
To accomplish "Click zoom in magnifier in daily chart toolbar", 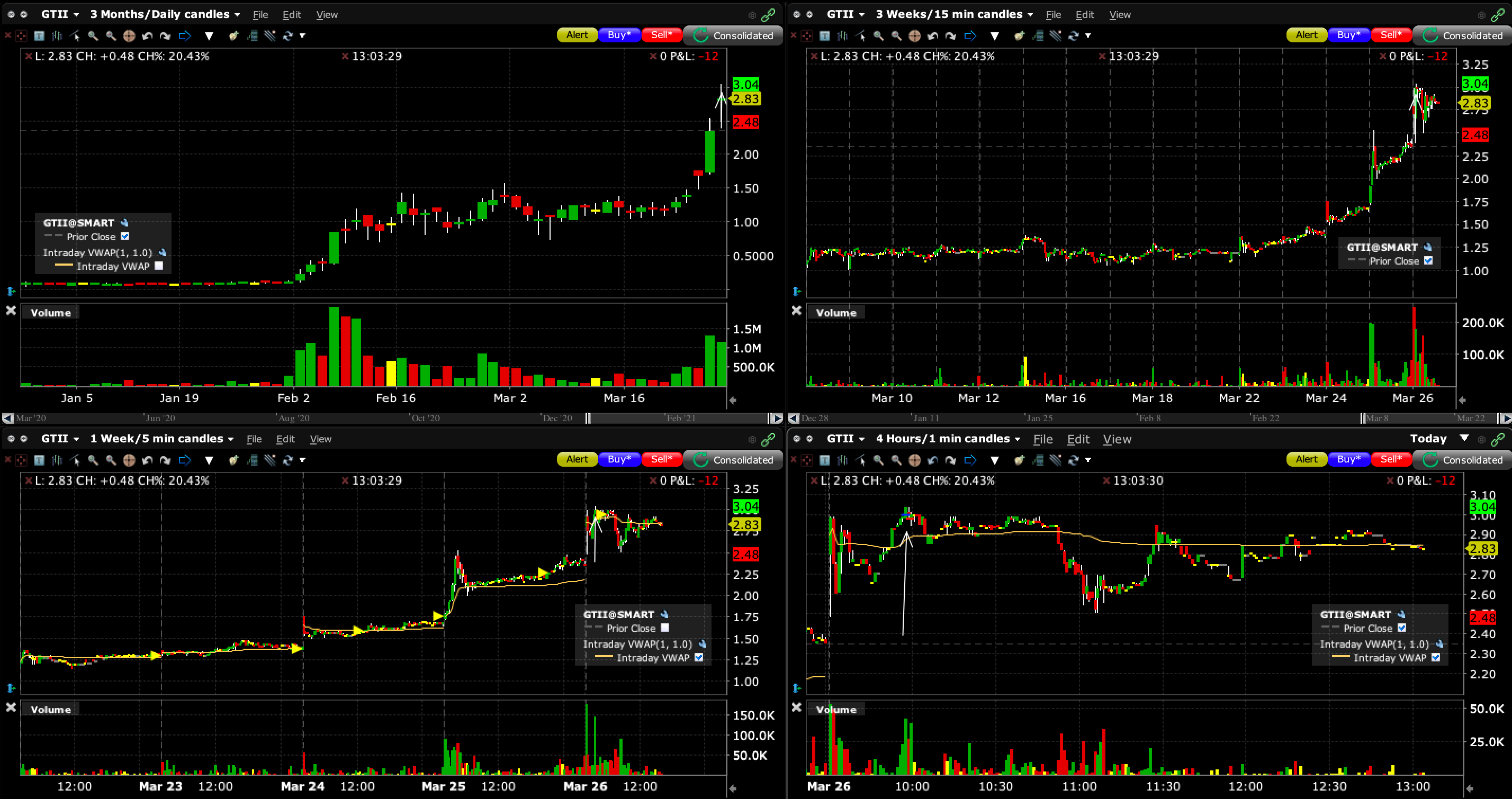I will click(93, 36).
